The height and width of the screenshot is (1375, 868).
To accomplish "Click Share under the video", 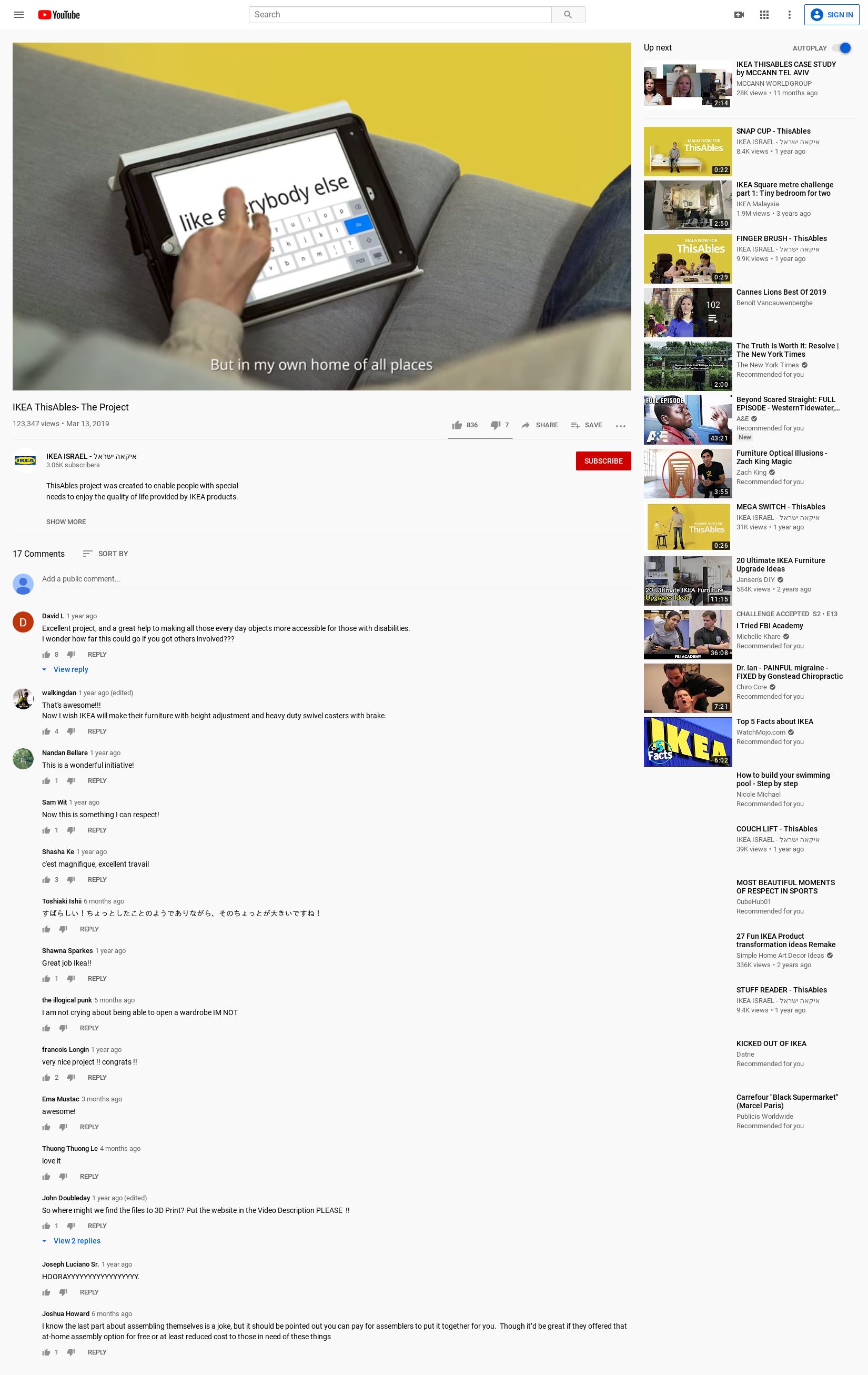I will click(x=539, y=425).
